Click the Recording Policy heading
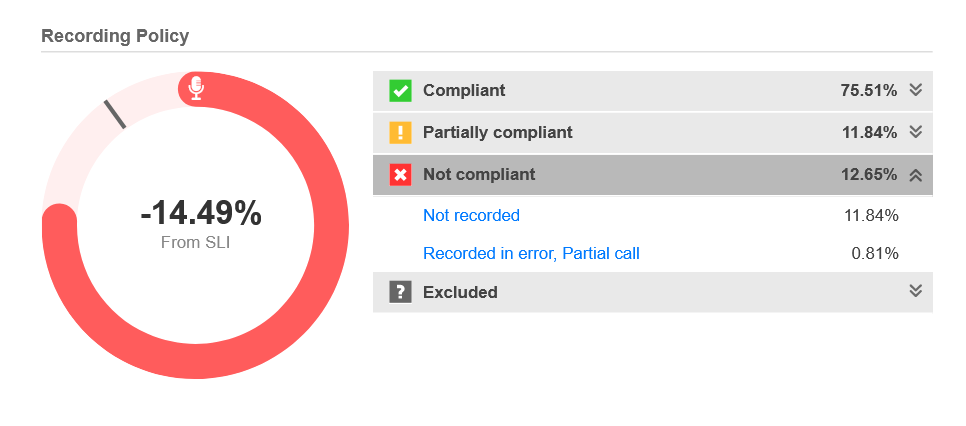966x426 pixels. [x=115, y=36]
